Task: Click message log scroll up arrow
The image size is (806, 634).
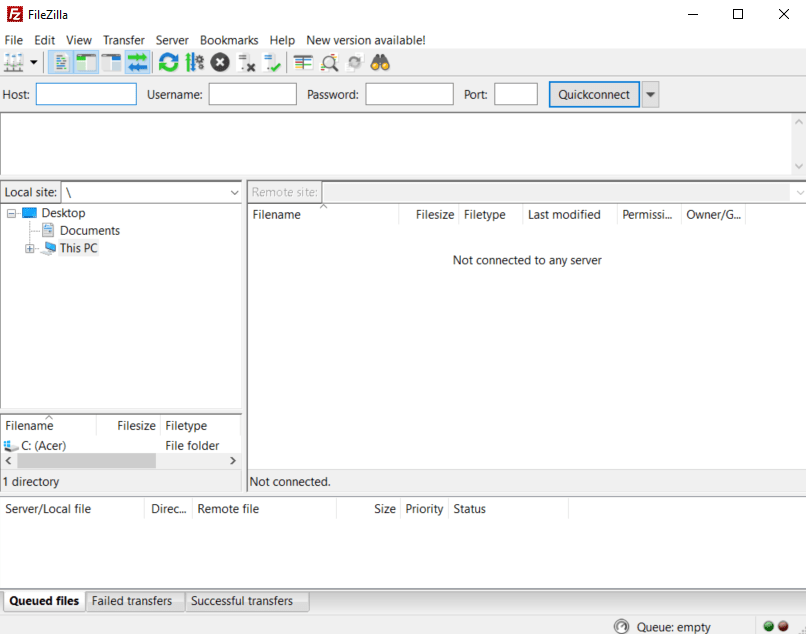Action: pyautogui.click(x=798, y=122)
